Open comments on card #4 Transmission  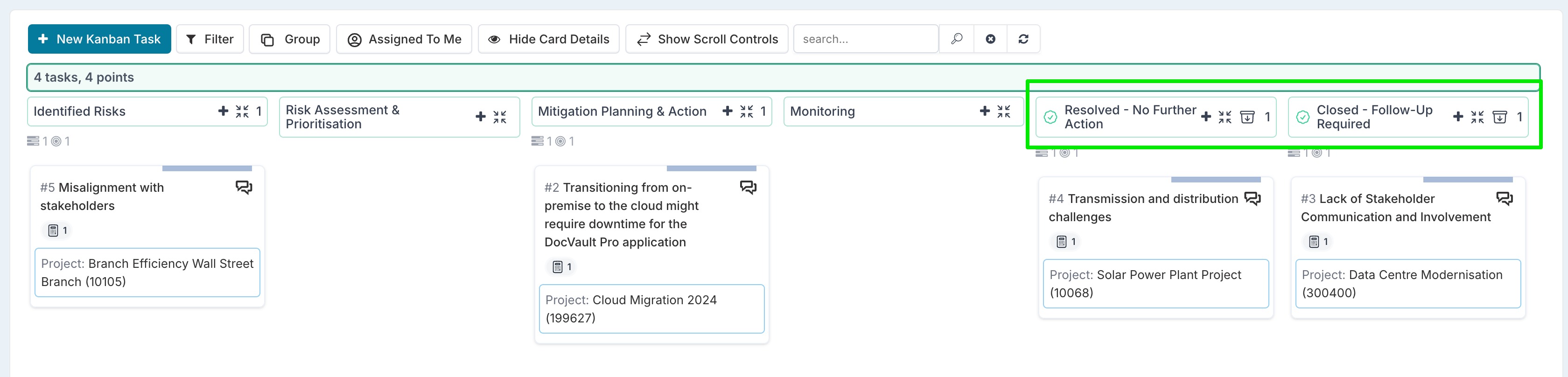(1253, 199)
